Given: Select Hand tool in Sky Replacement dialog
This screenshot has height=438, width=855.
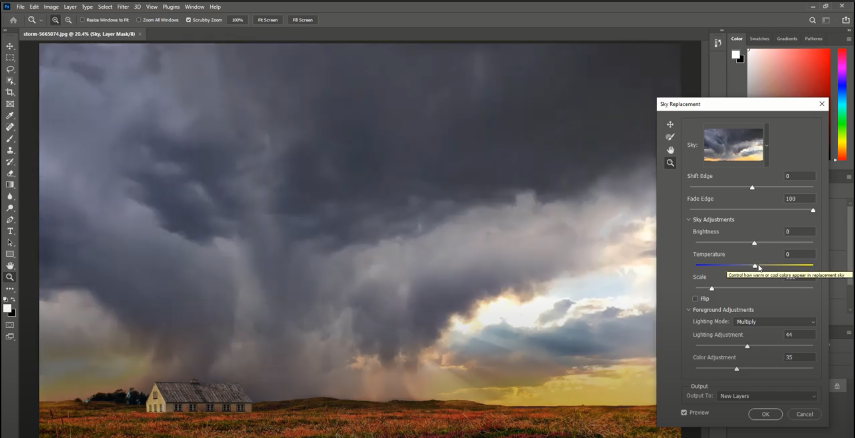Looking at the screenshot, I should click(x=670, y=149).
